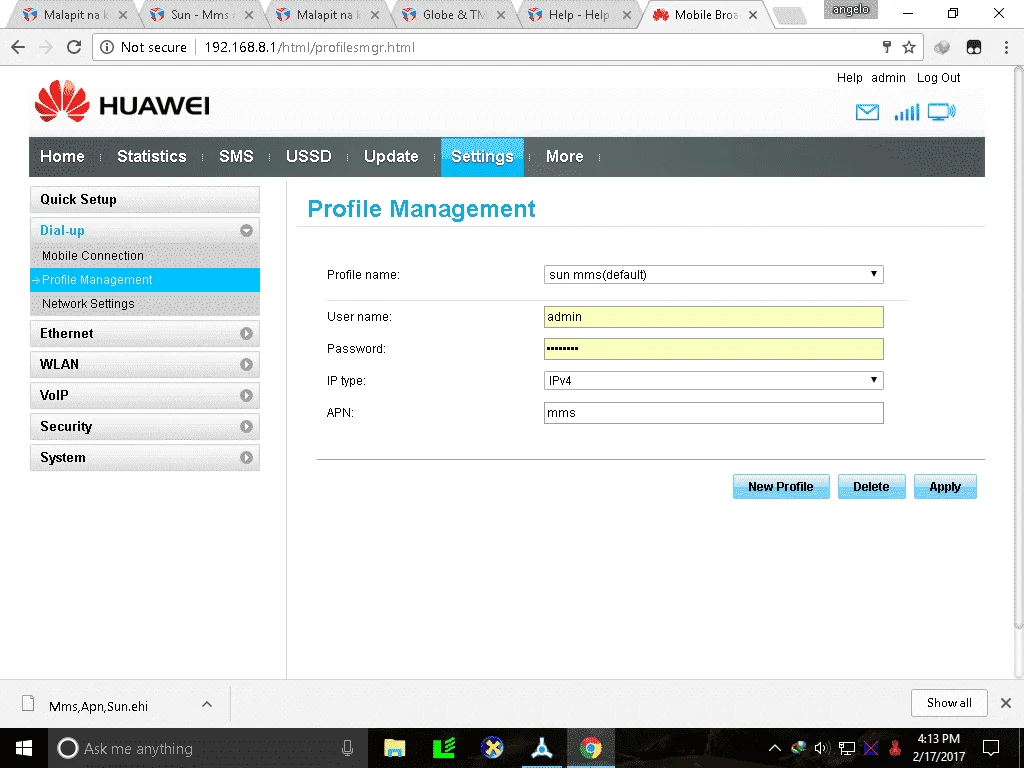Open File Explorer from taskbar

point(394,748)
